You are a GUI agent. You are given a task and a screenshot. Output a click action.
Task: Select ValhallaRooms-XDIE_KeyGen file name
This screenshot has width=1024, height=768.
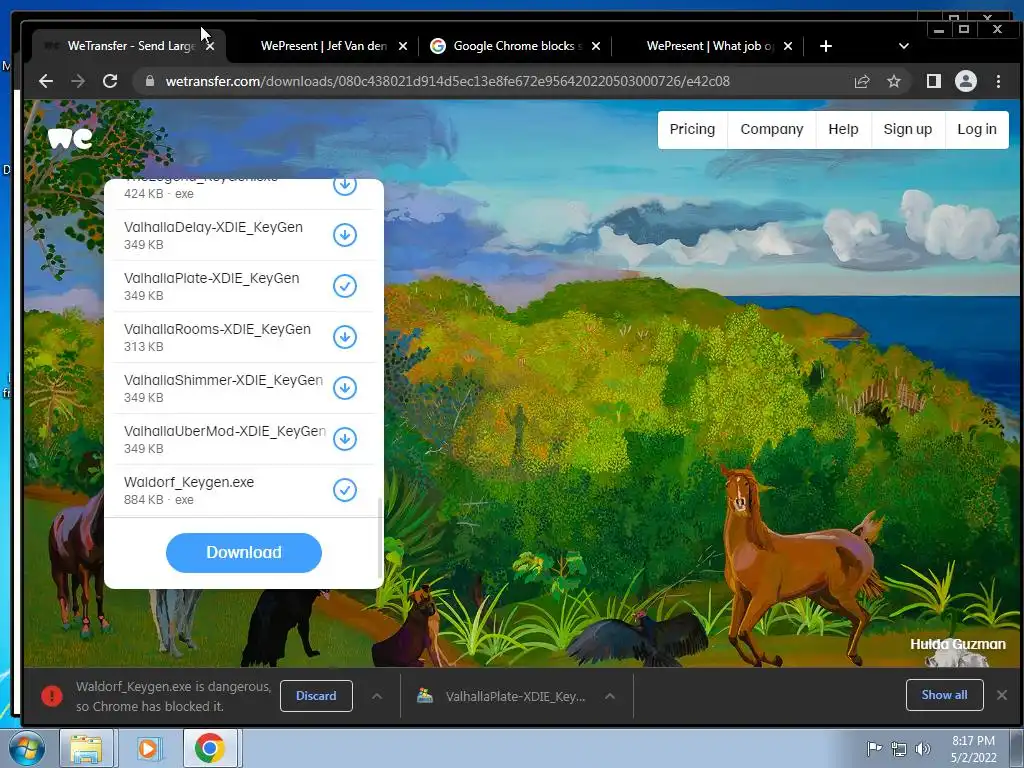pos(217,329)
